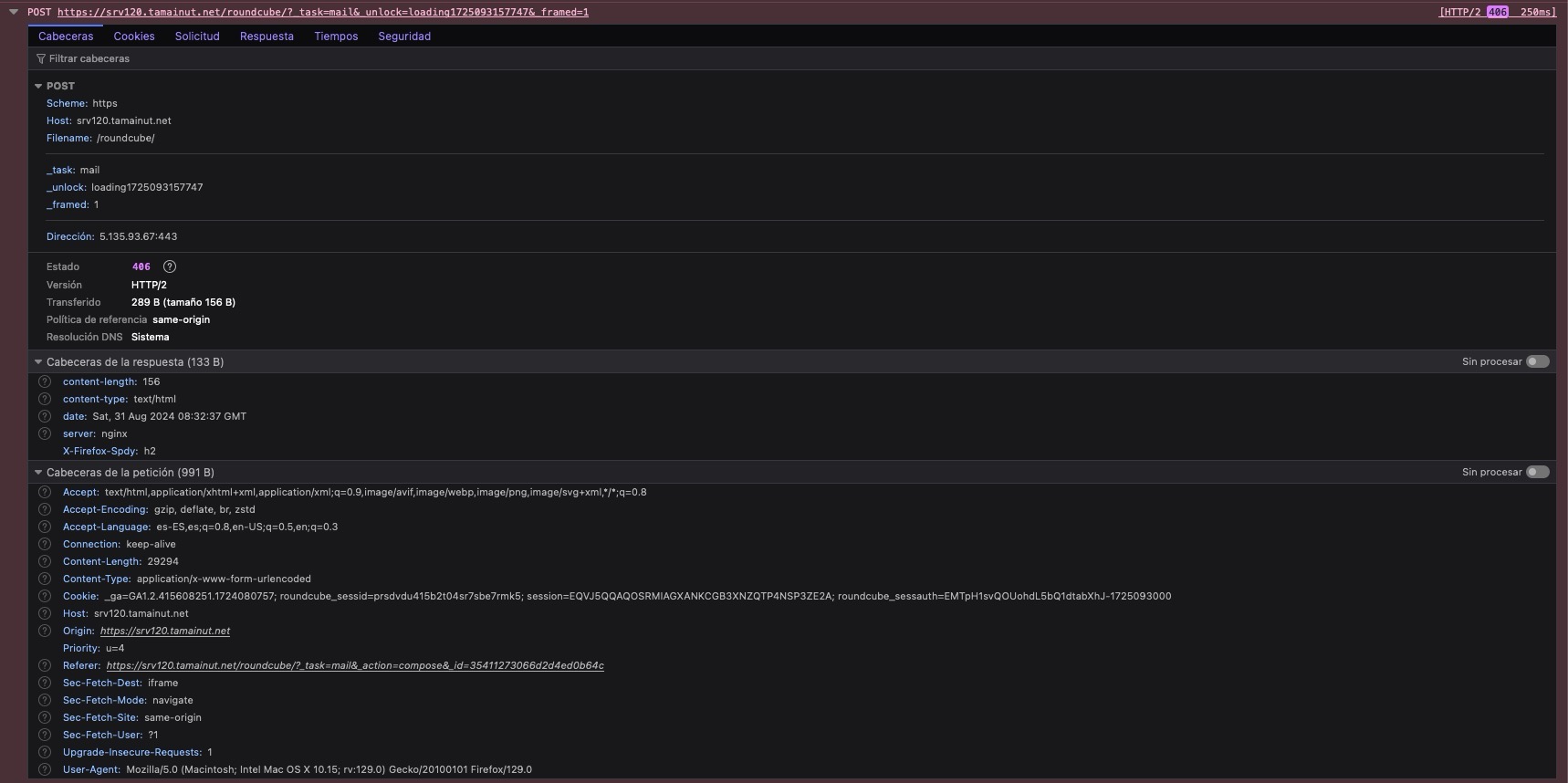Click help icon beside Content-Length 29294 header
Screen dimensions: 1568x783
44,561
